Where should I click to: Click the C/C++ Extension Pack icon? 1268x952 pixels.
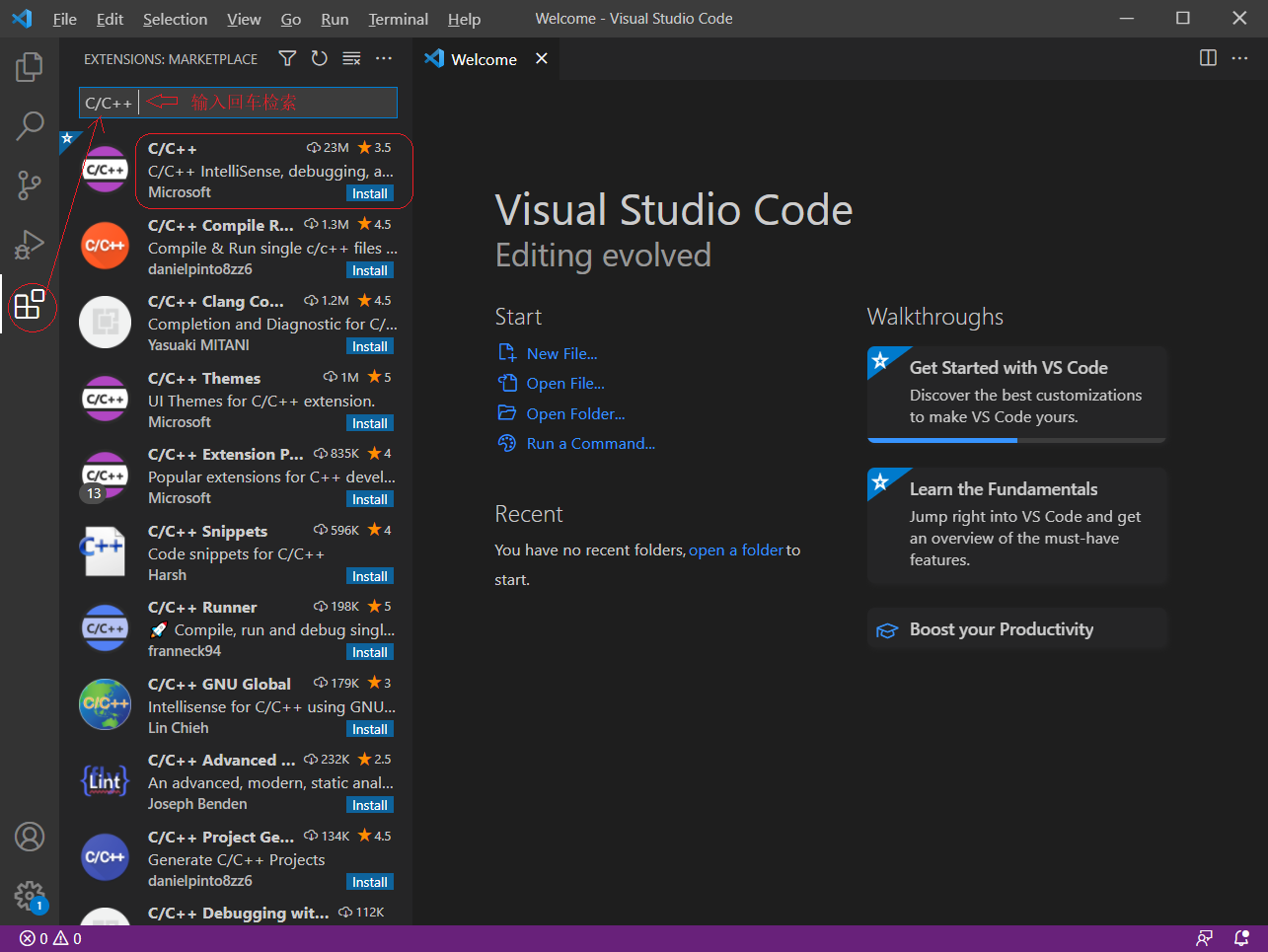(105, 476)
